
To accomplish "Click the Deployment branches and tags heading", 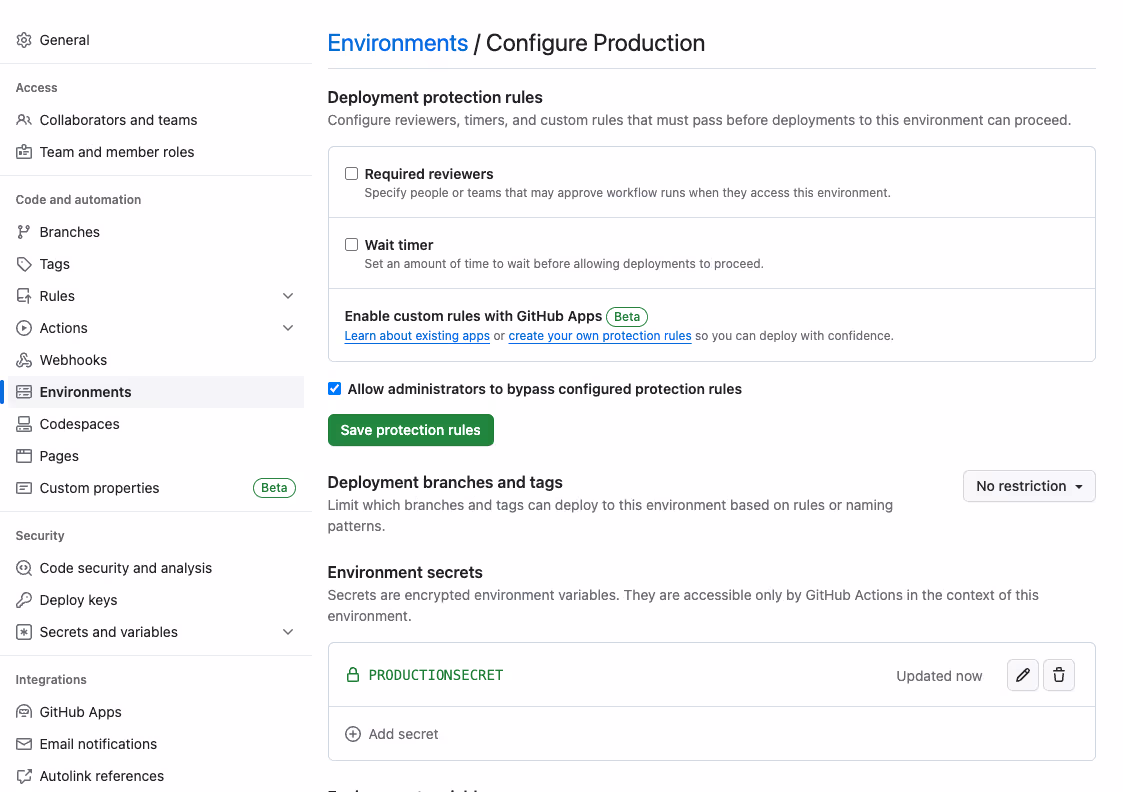I will click(x=445, y=483).
